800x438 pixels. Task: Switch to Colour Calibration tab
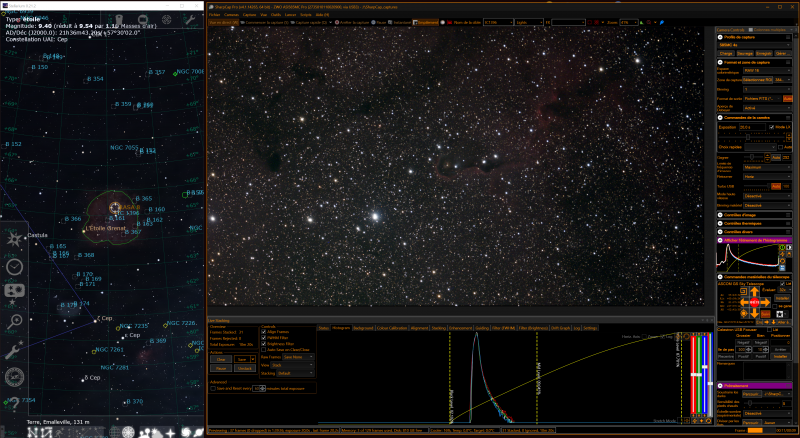click(392, 328)
